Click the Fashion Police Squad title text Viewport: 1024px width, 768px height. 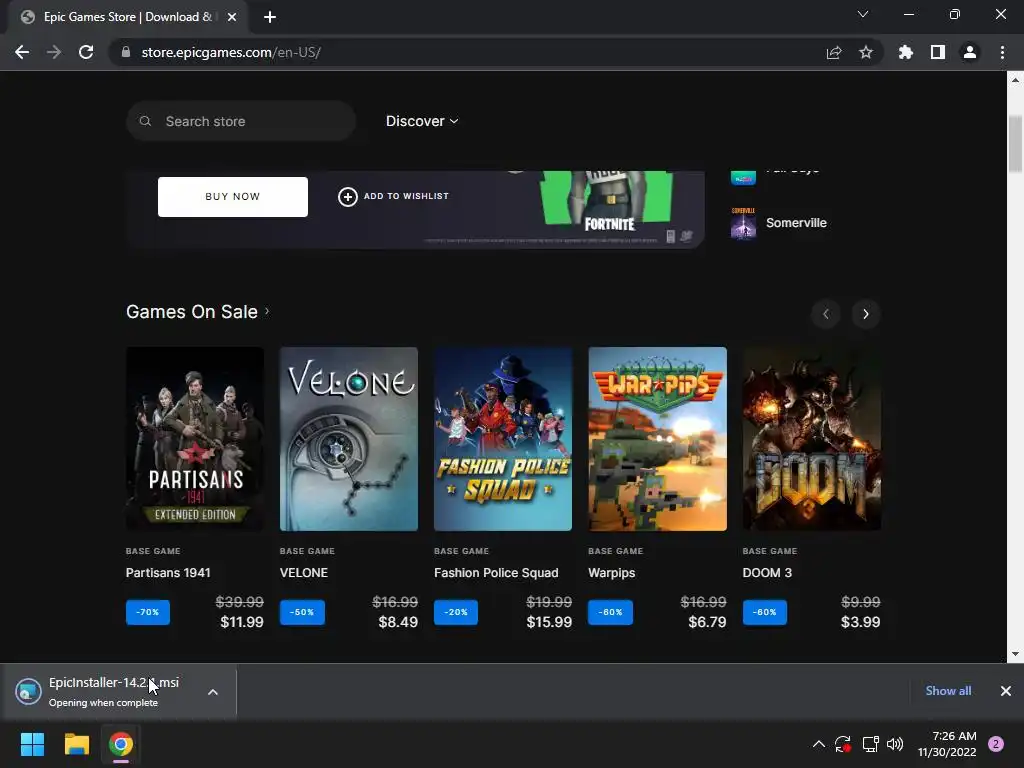click(x=496, y=573)
